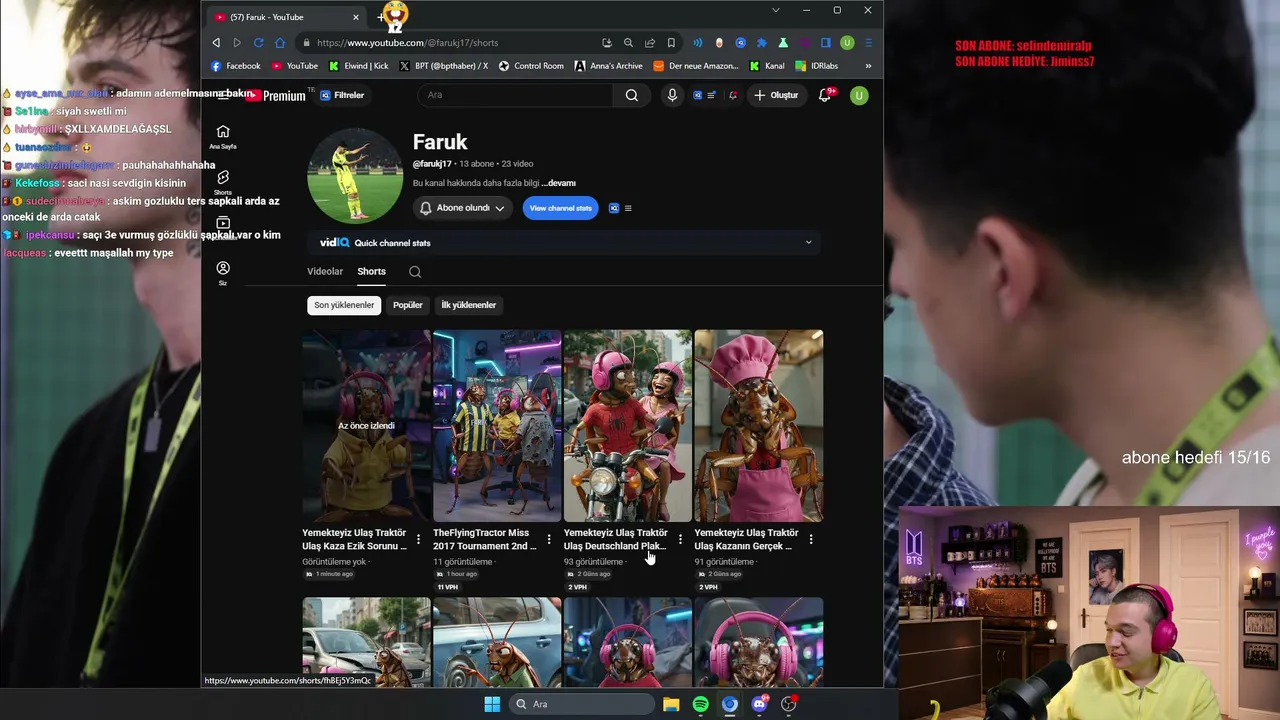Reload the YouTube page
The image size is (1280, 720).
tap(258, 43)
